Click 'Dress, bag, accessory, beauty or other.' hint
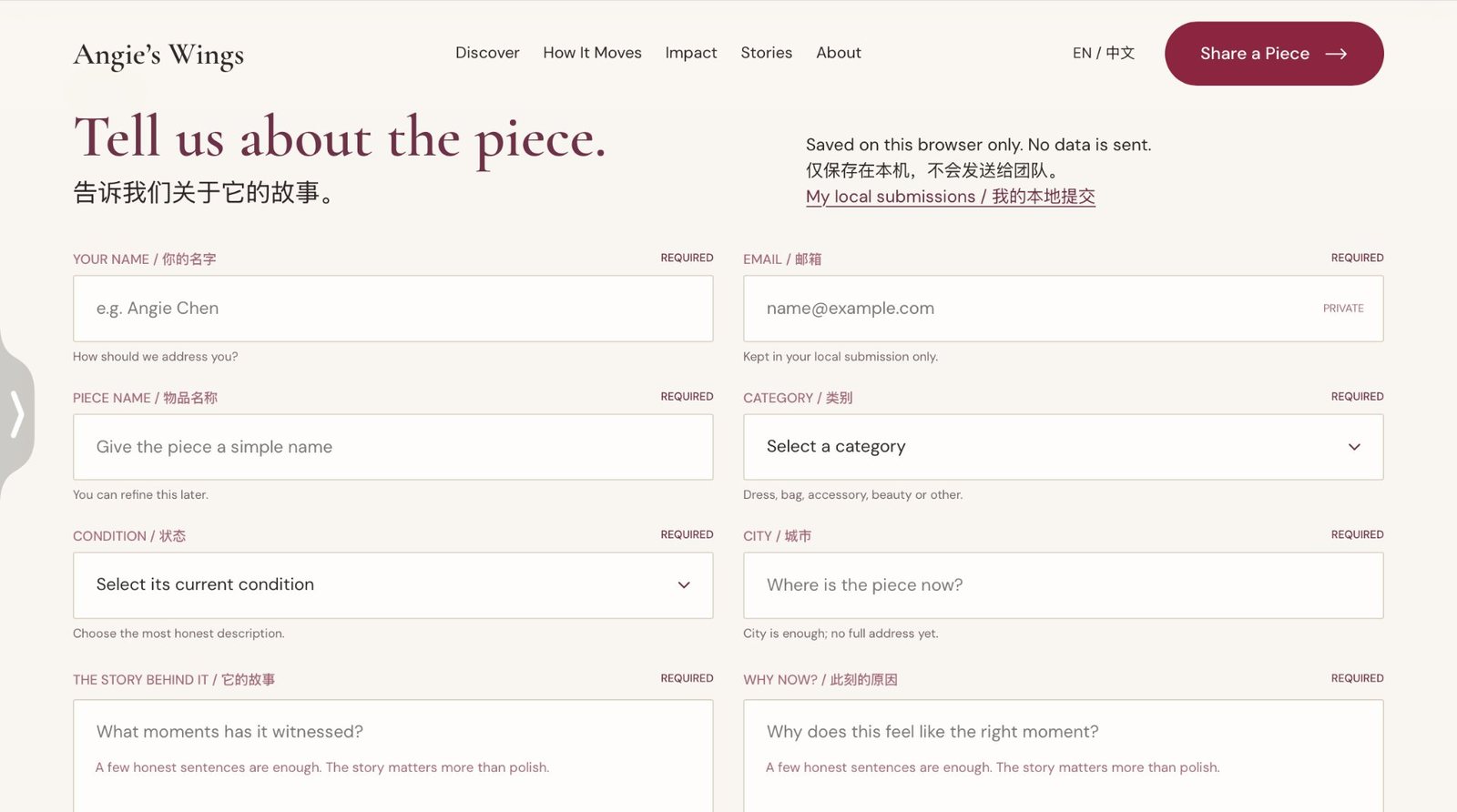Screen dimensions: 1457x812 [852, 495]
